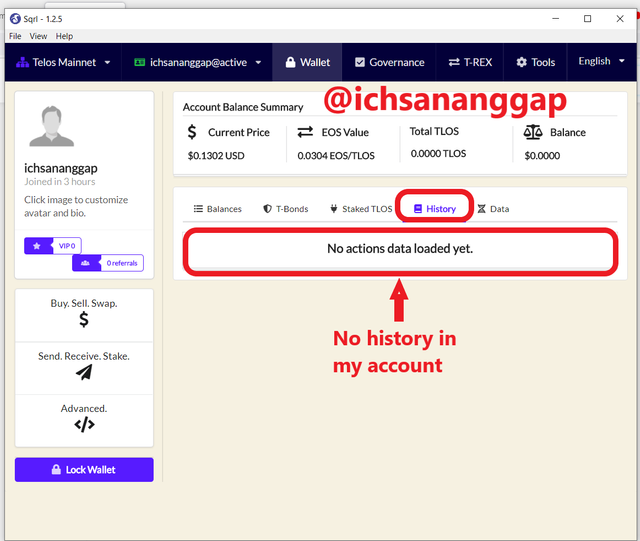Click the Data hourglass icon
640x541 pixels.
click(x=482, y=209)
